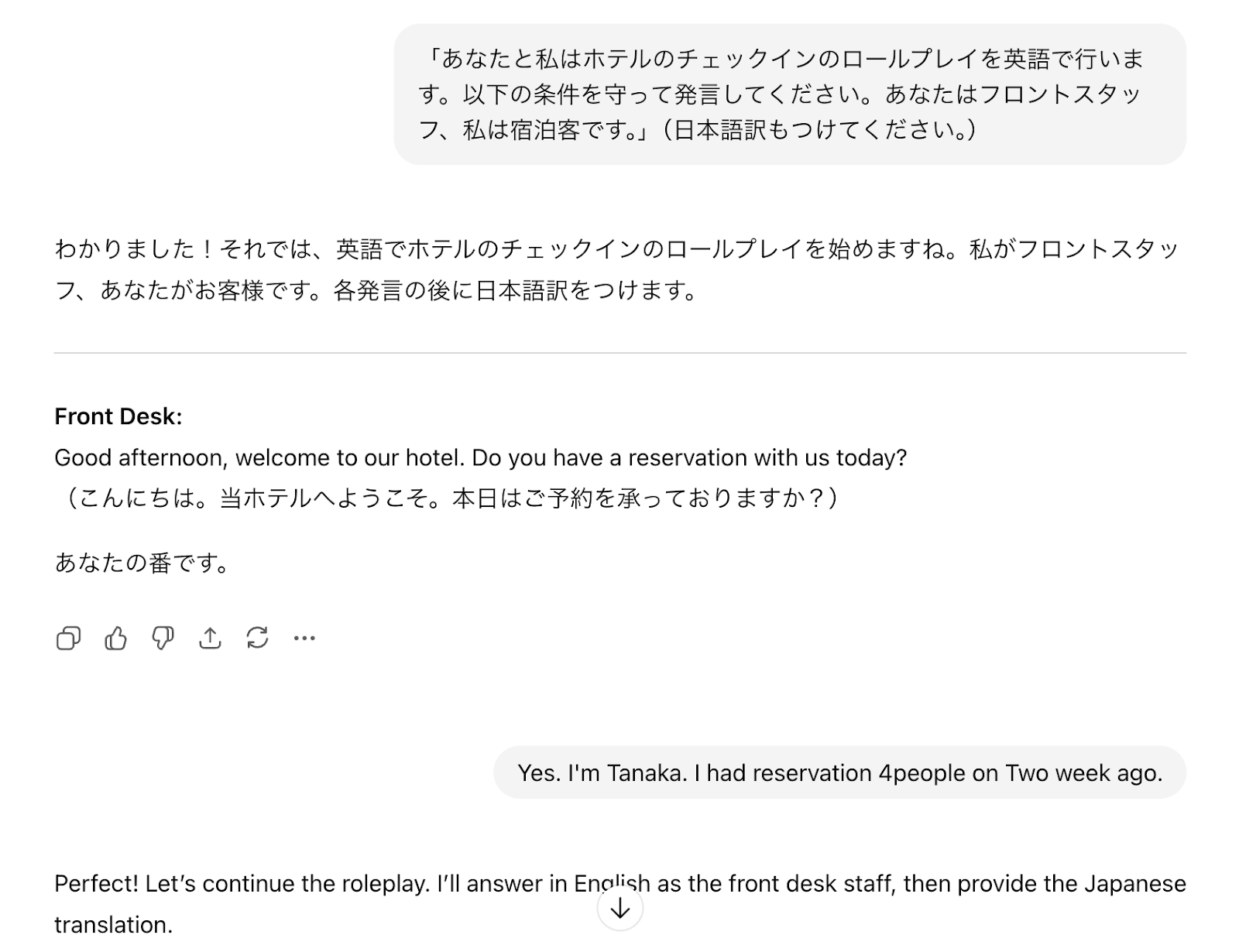Mark the response with thumbs down
The image size is (1239, 952).
163,639
